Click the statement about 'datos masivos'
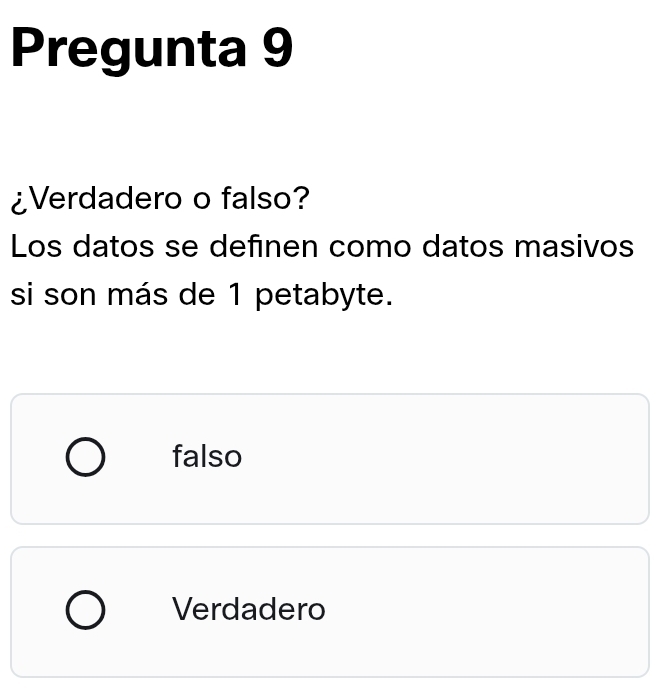The height and width of the screenshot is (691, 664). (x=322, y=270)
